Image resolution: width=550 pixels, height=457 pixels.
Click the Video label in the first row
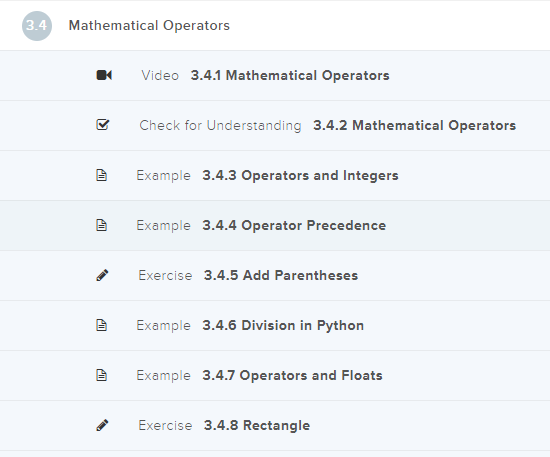[160, 75]
